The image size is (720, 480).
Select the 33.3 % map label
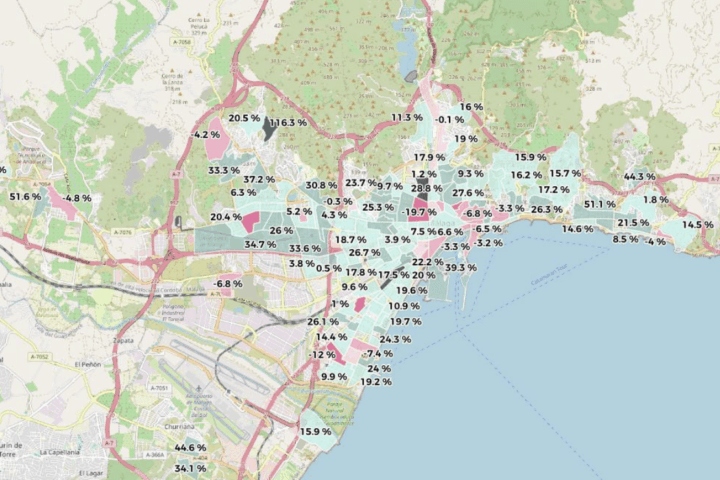(223, 171)
